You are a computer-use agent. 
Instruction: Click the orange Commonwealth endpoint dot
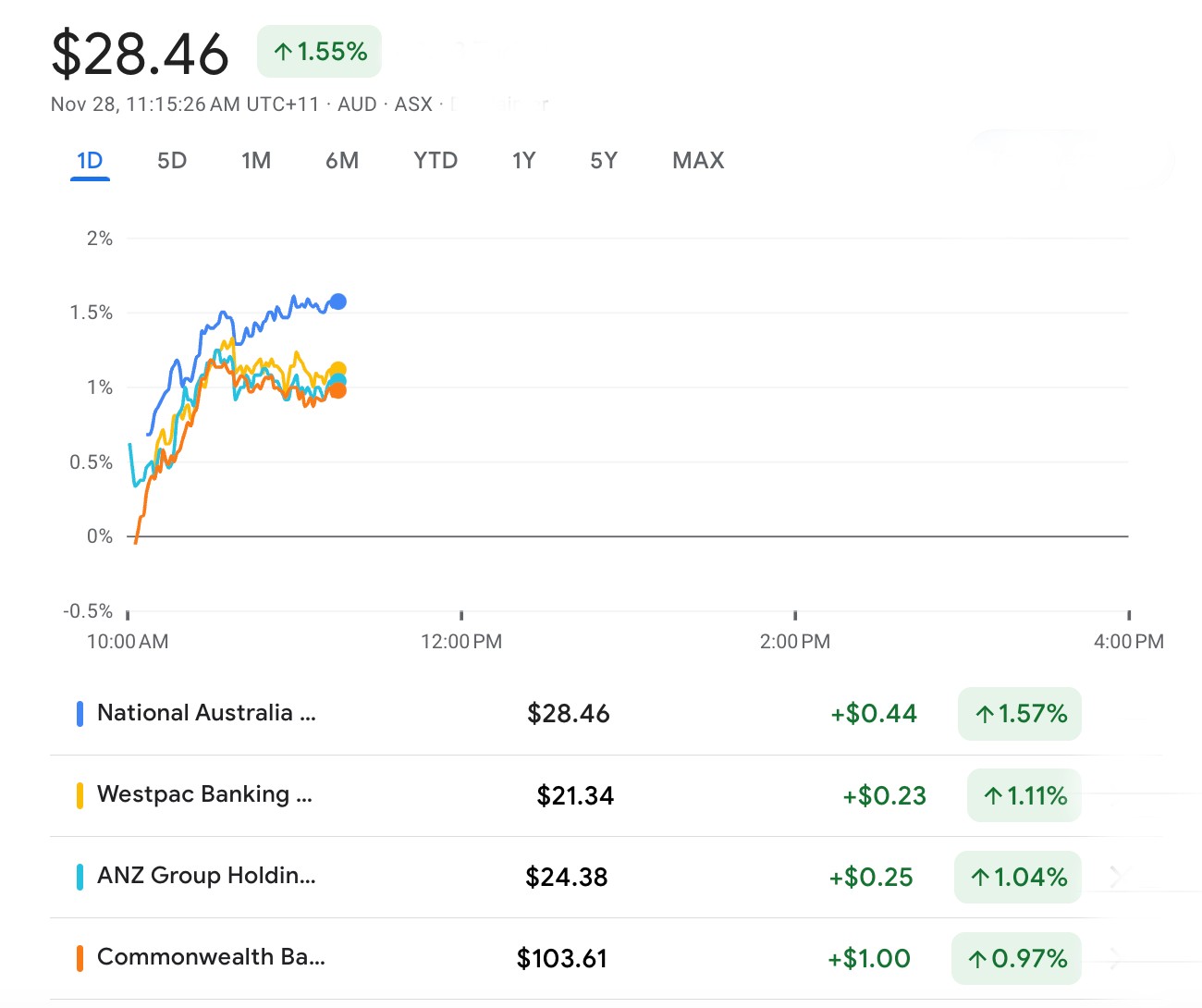tap(338, 391)
